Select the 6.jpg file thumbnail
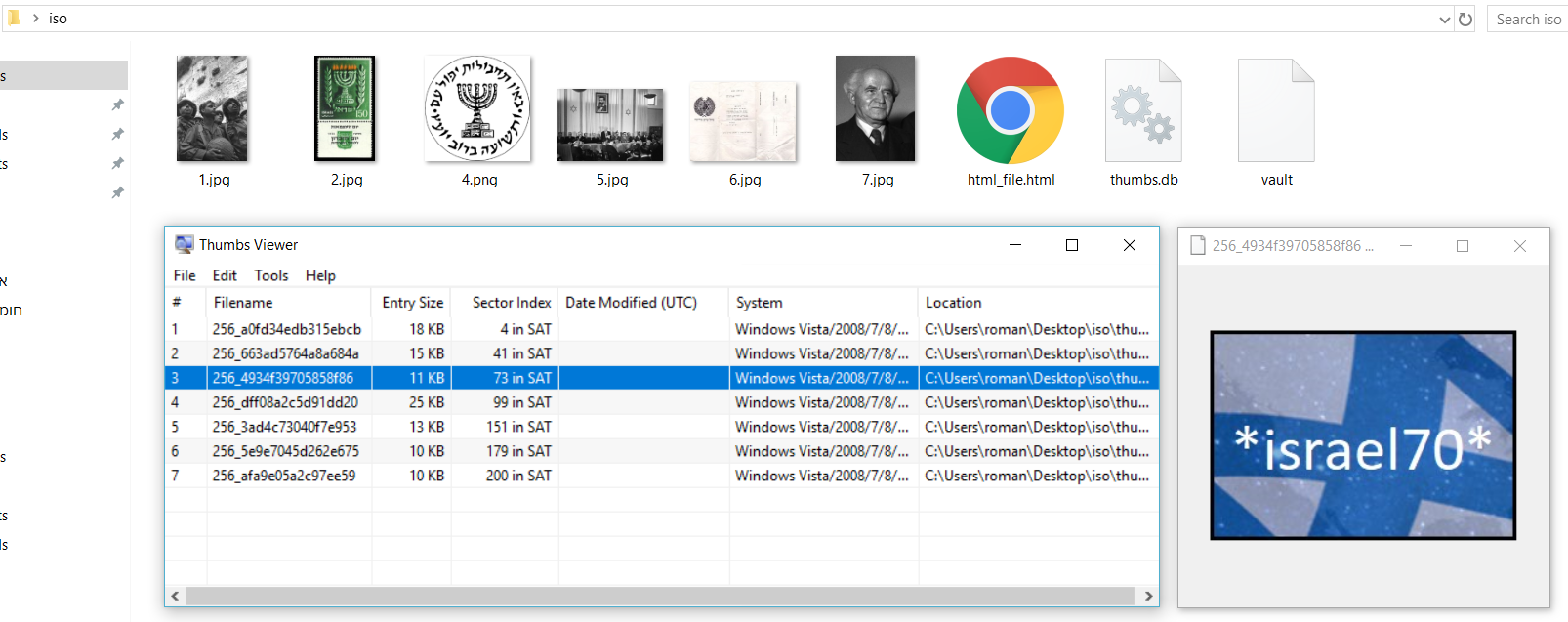This screenshot has width=1568, height=622. click(x=743, y=122)
